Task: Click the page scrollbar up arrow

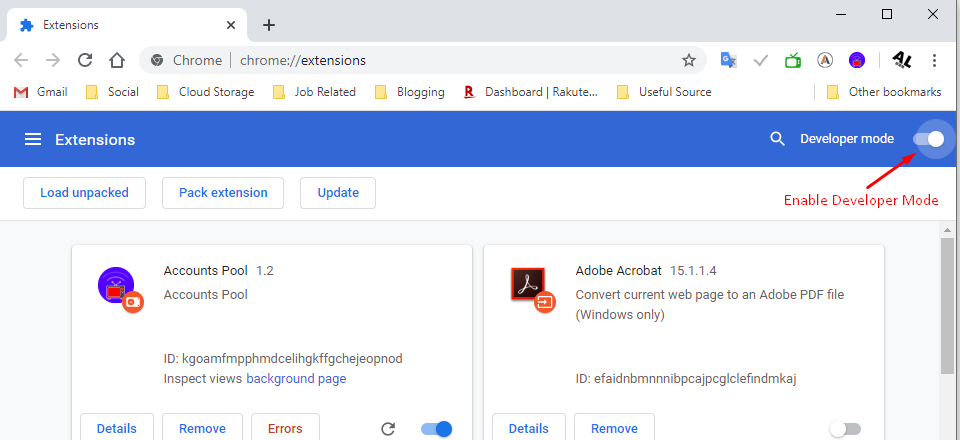Action: [947, 230]
